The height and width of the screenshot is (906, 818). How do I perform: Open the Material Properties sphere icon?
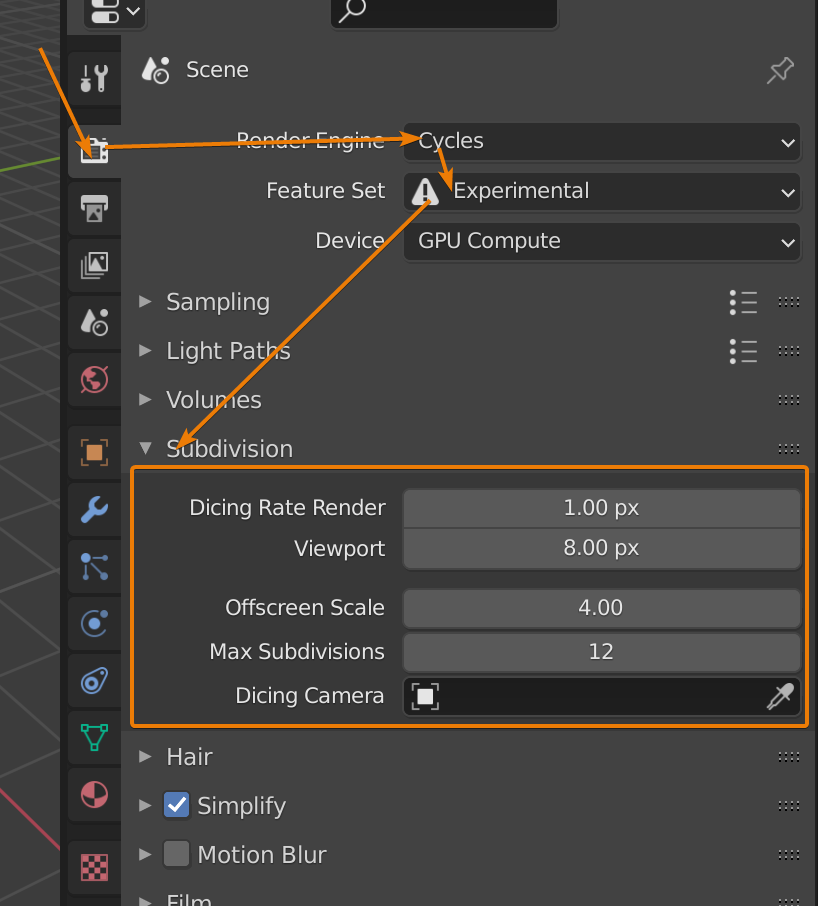click(x=94, y=795)
